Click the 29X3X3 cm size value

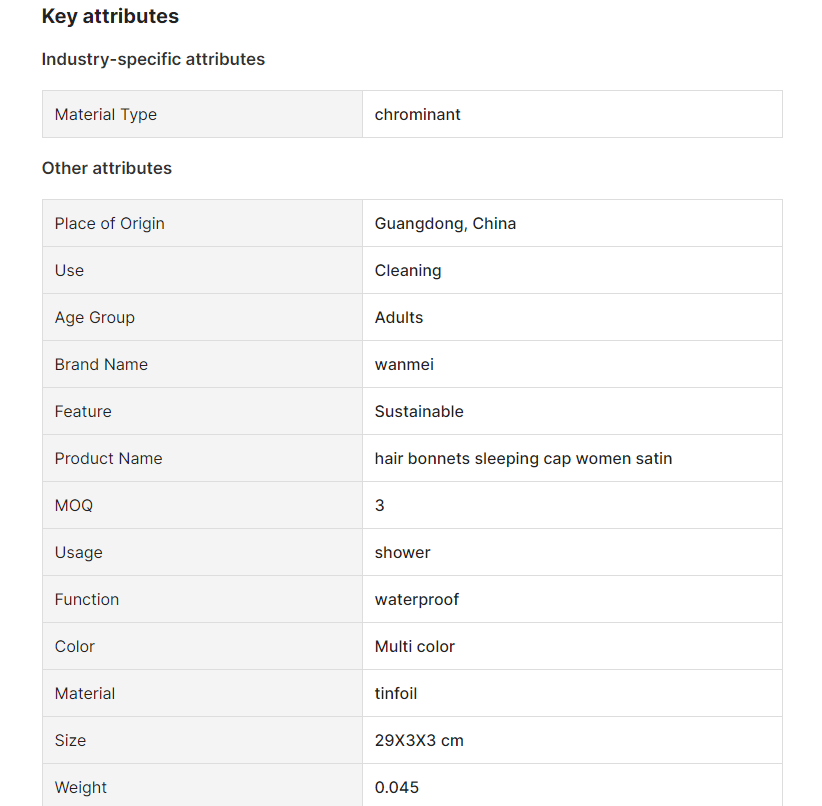coord(419,740)
